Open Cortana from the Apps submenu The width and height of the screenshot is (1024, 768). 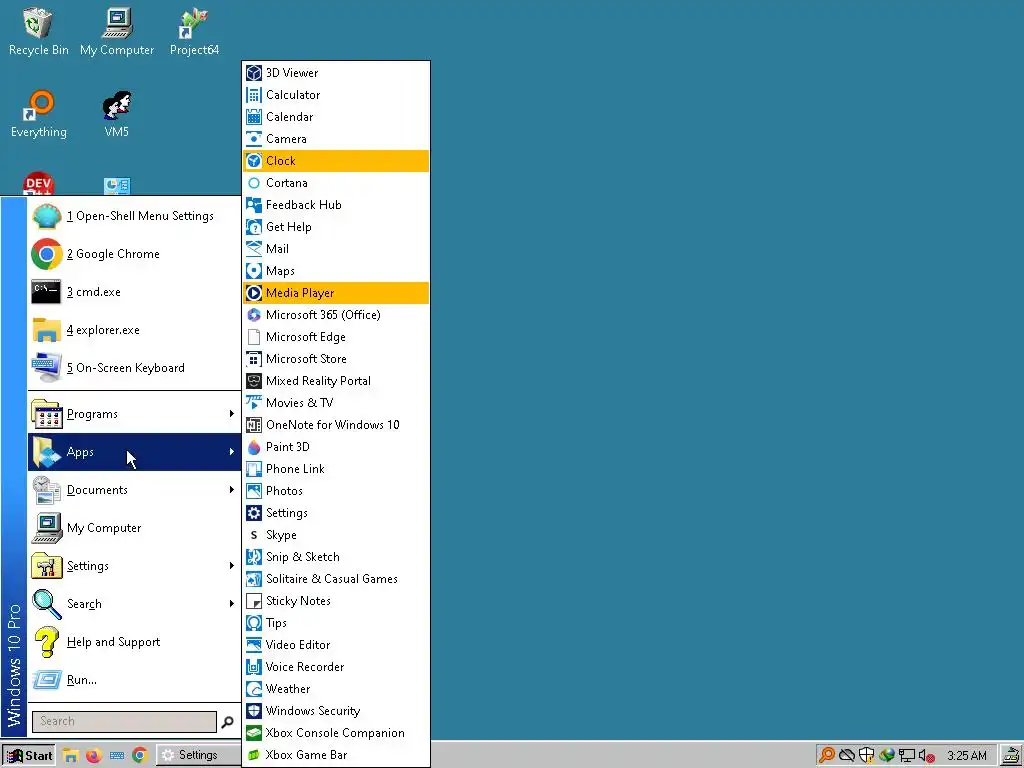pos(336,183)
